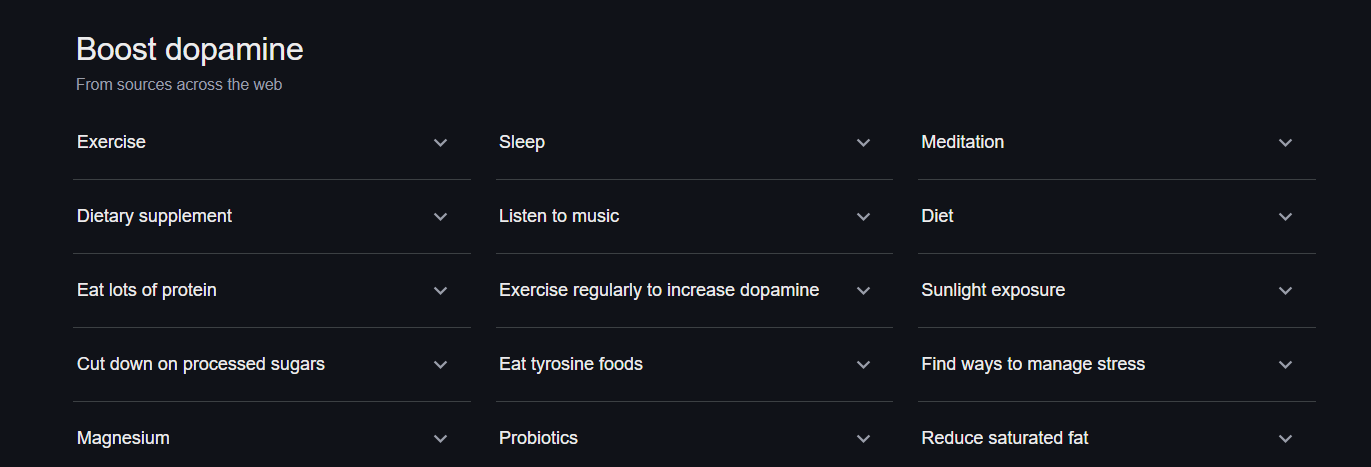This screenshot has width=1371, height=467.
Task: Click the Boost dopamine heading
Action: point(190,49)
